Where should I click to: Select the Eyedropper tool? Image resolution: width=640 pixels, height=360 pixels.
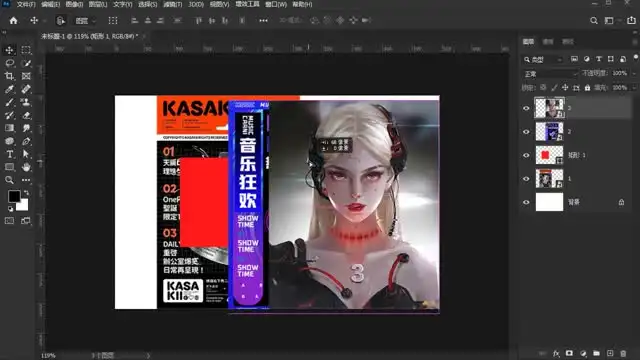coord(9,89)
